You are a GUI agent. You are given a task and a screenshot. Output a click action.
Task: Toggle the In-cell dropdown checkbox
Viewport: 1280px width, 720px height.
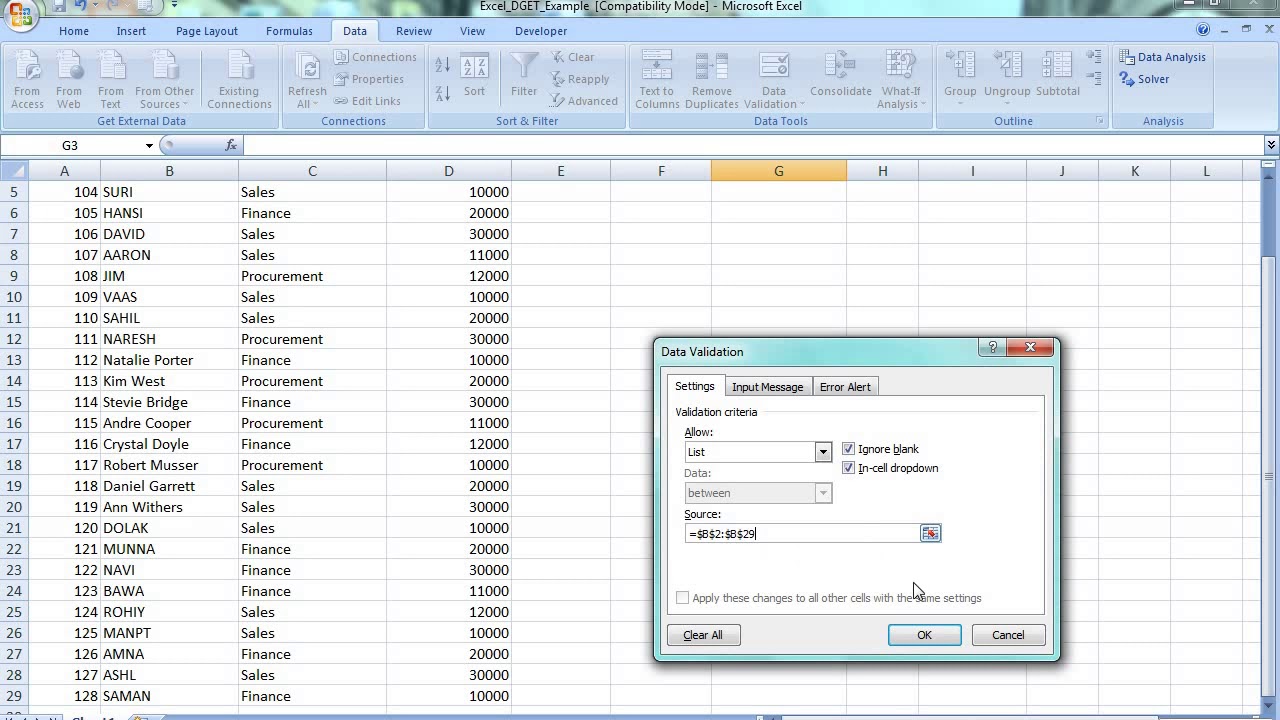[x=849, y=468]
